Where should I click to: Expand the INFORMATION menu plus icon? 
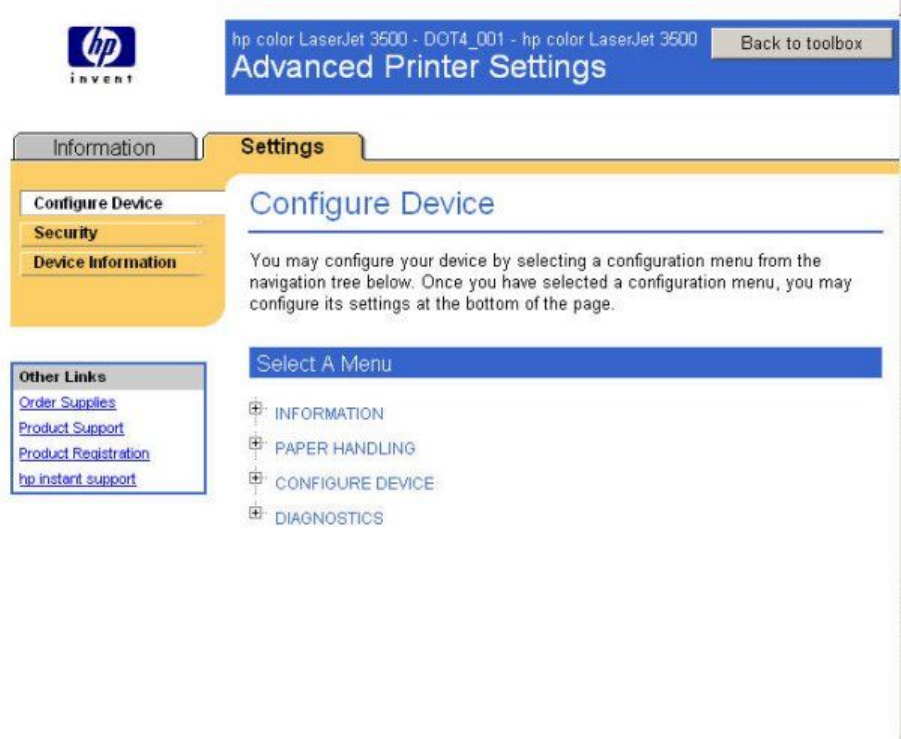tap(256, 408)
